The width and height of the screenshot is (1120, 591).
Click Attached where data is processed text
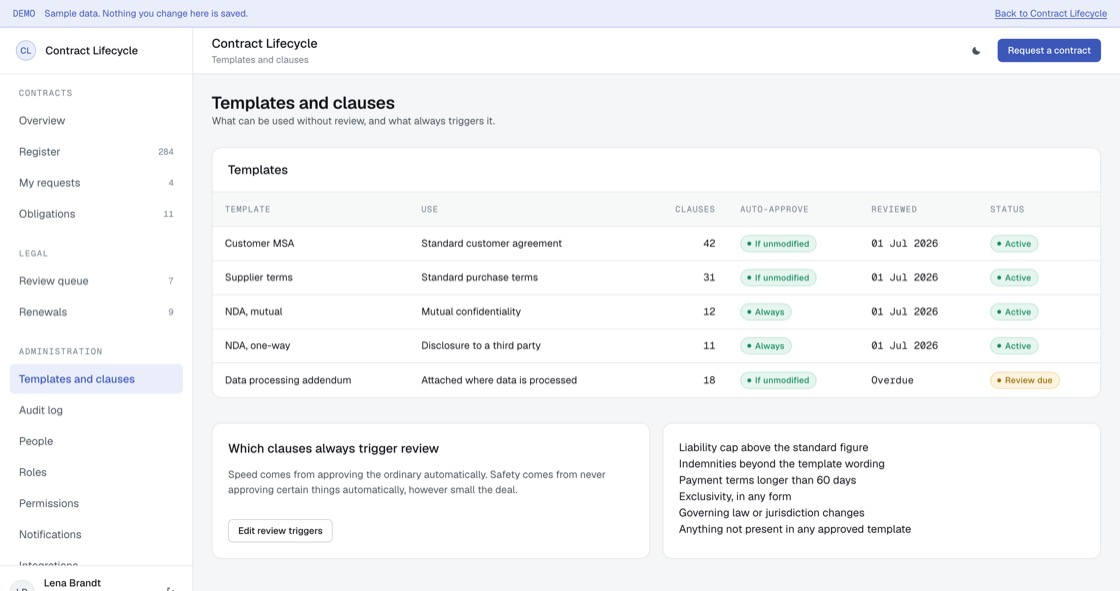pyautogui.click(x=499, y=380)
